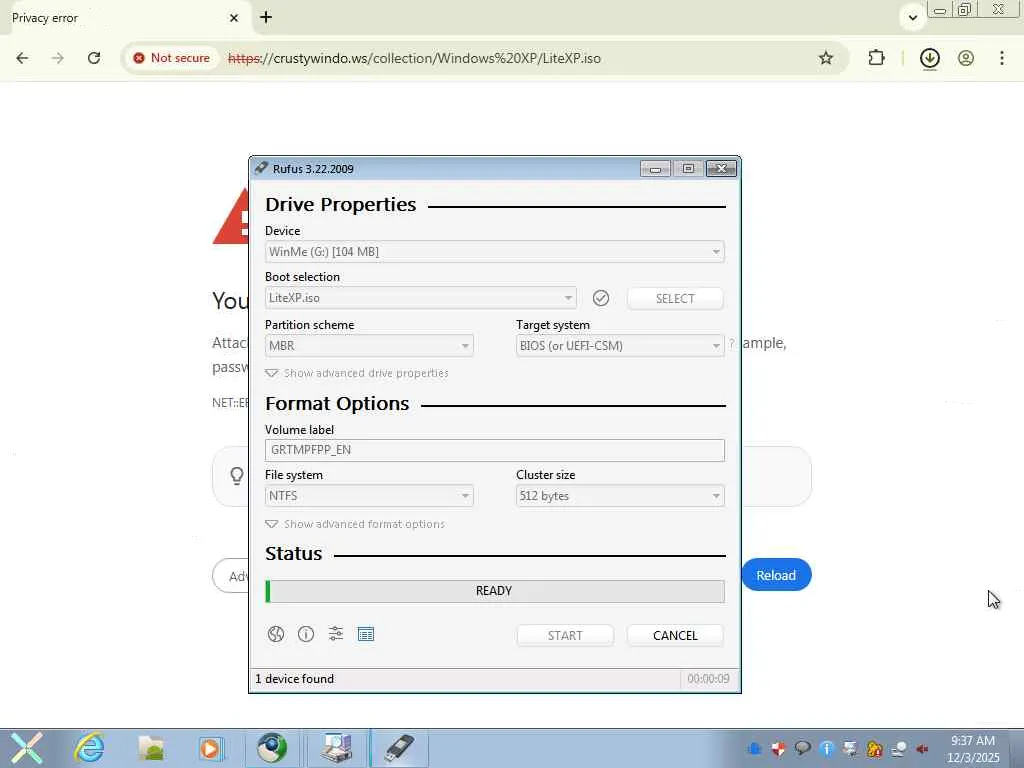Switch to the Rufus USB taskbar icon
Screen dimensions: 1024x768
click(398, 748)
